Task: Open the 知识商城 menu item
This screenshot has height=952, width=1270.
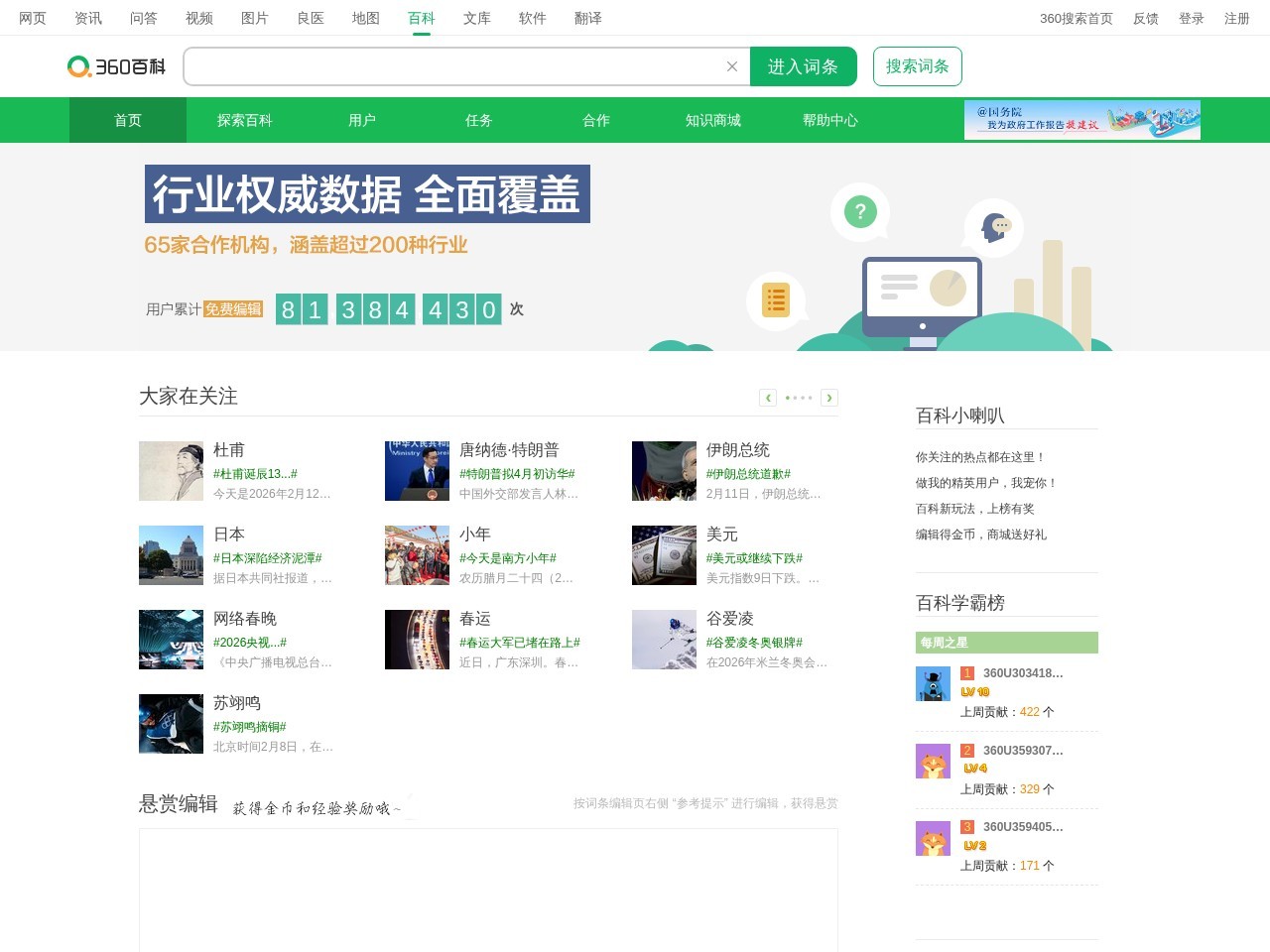Action: click(x=712, y=120)
